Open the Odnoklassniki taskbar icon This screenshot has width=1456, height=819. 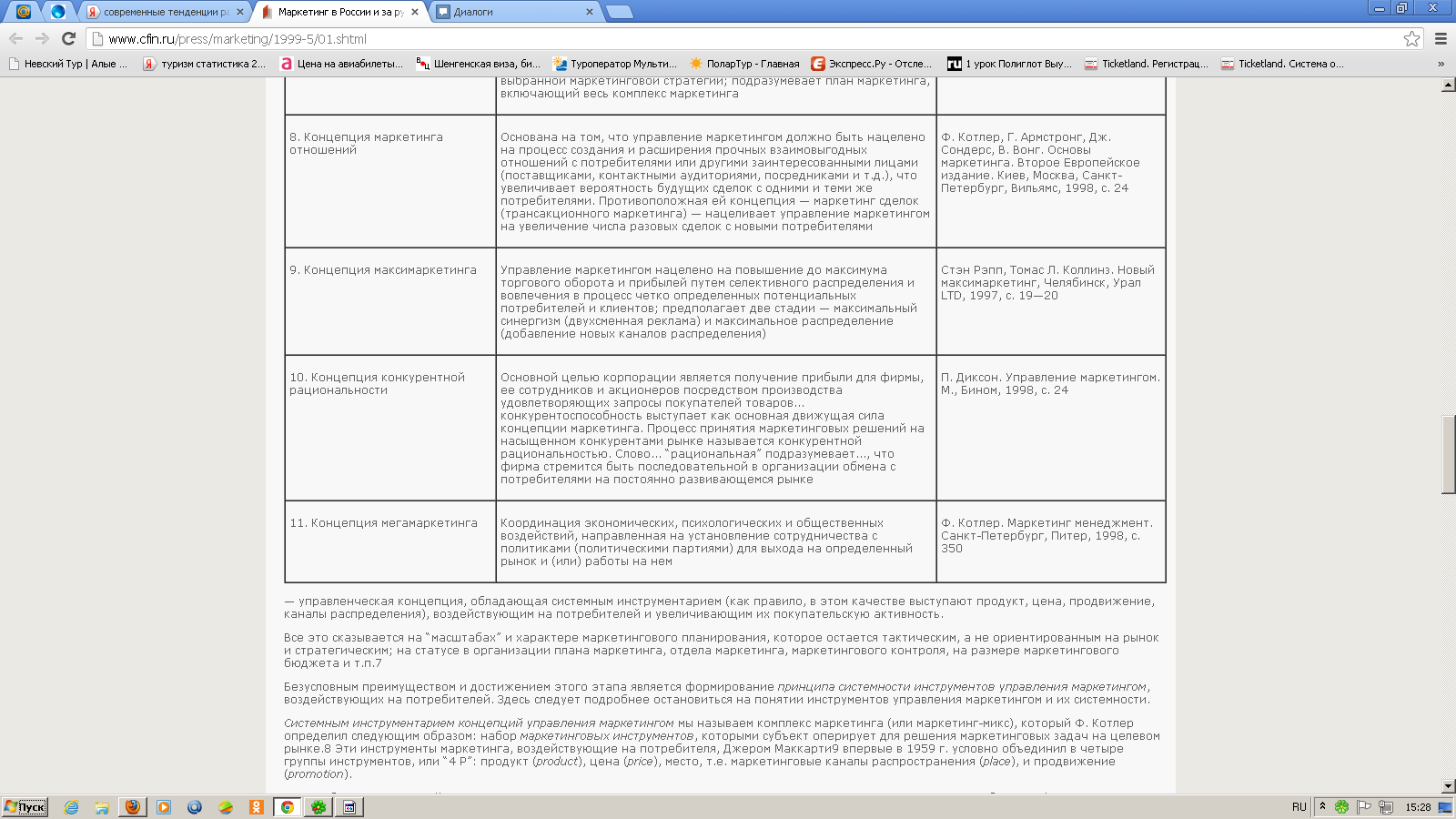click(257, 807)
